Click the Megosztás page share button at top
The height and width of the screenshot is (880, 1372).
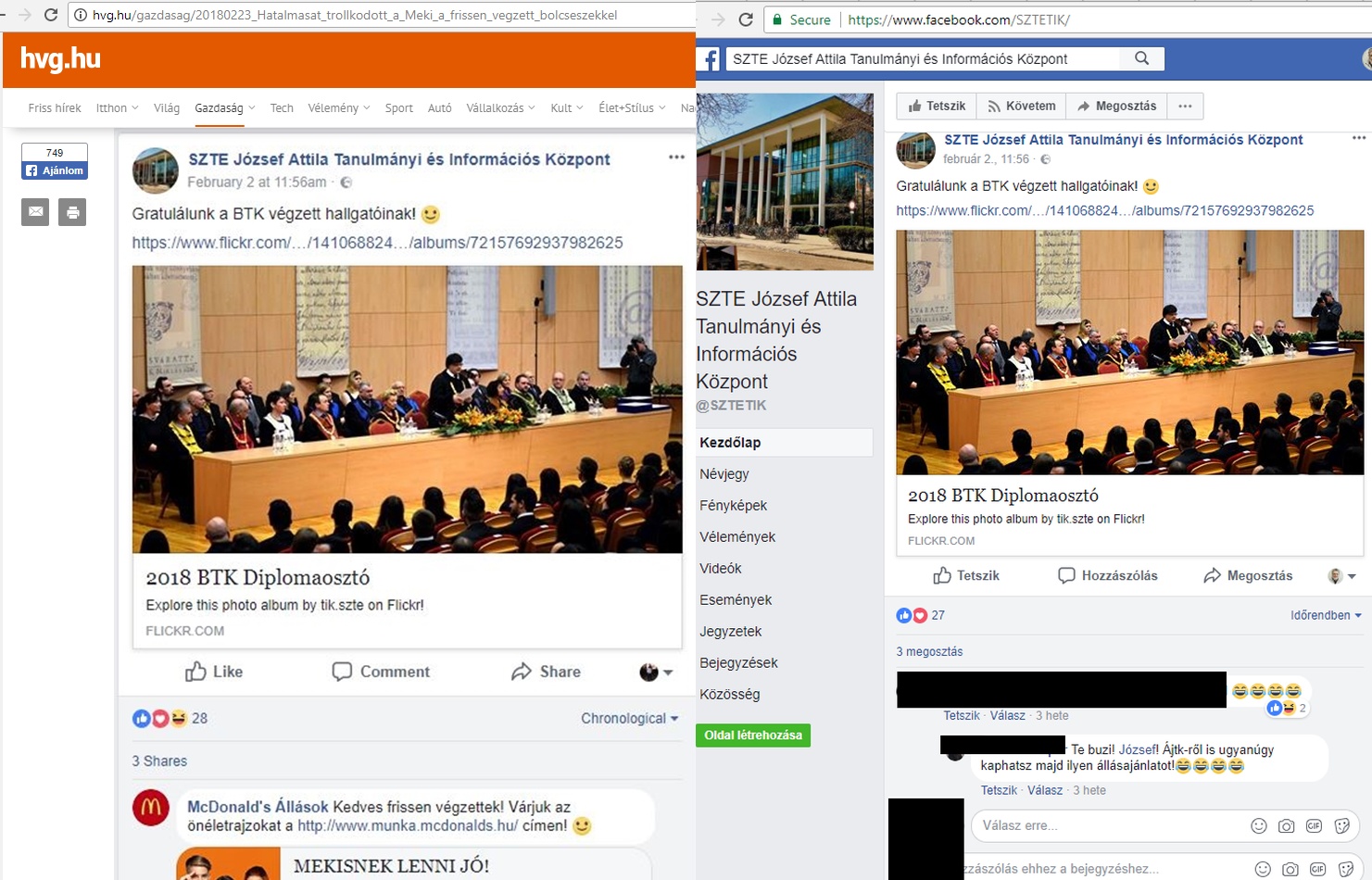[1116, 107]
